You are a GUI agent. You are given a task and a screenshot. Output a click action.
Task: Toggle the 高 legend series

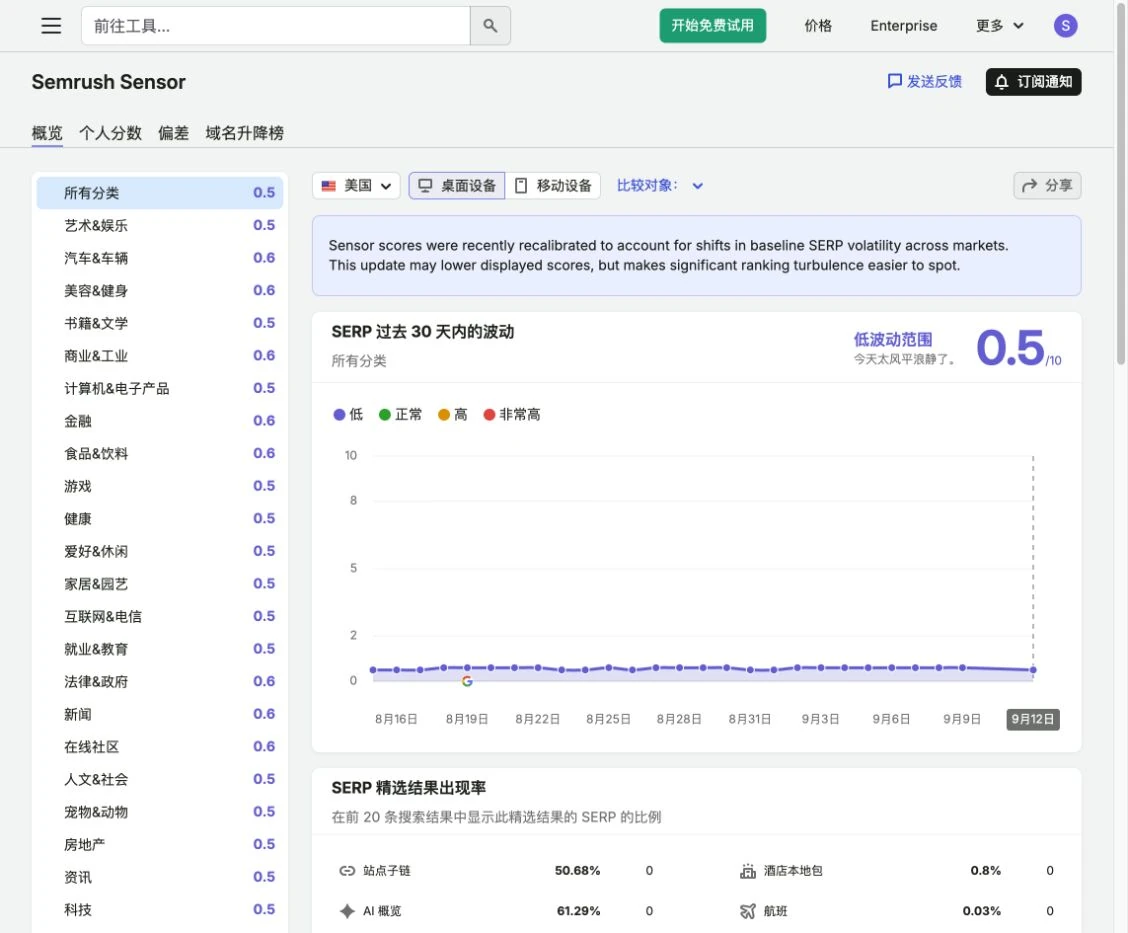point(452,414)
